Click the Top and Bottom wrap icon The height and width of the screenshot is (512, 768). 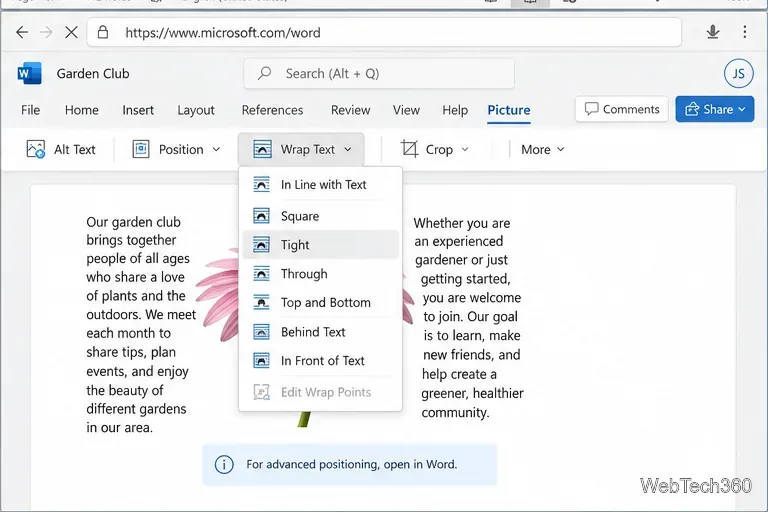262,302
